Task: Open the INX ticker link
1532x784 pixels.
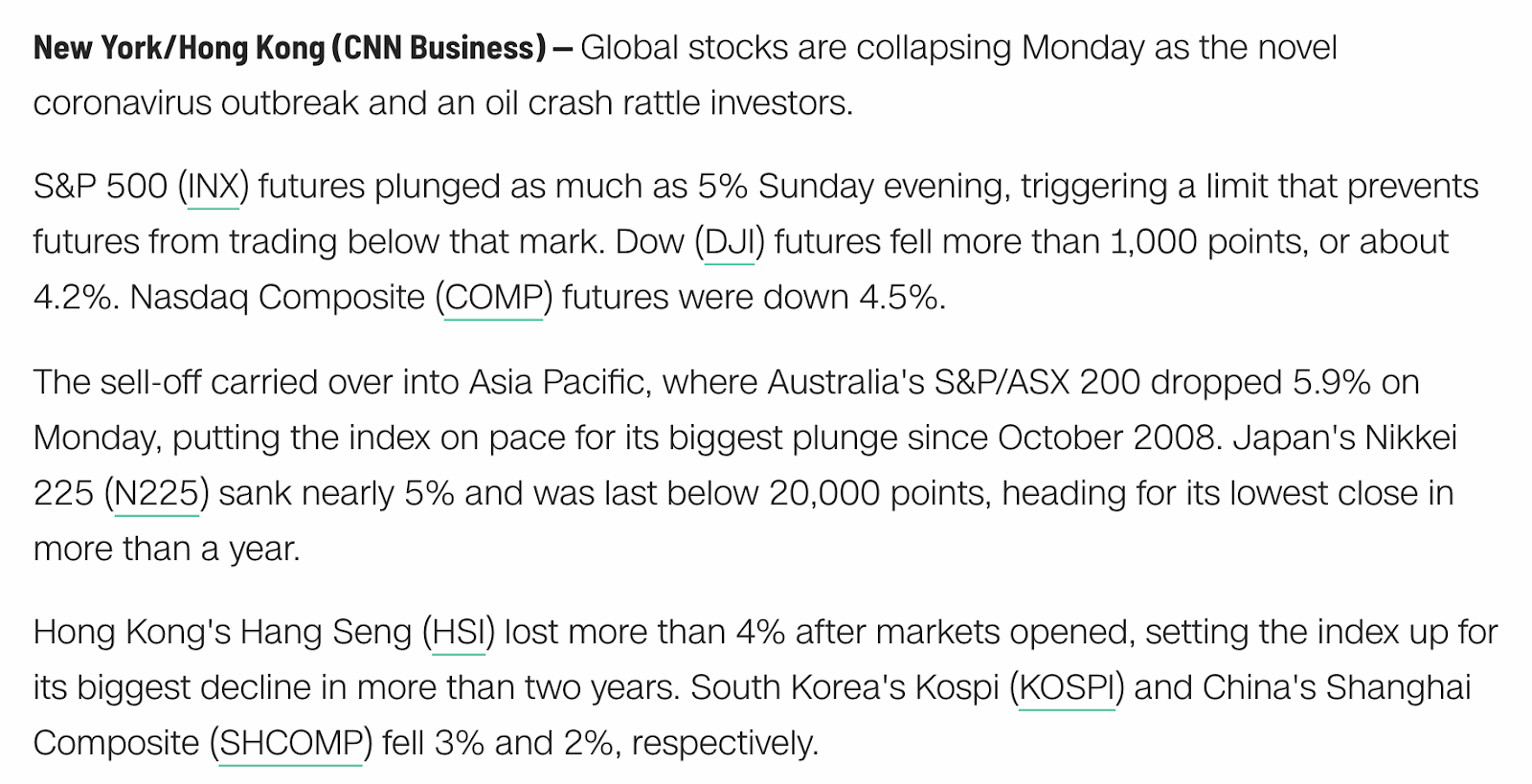Action: [214, 187]
